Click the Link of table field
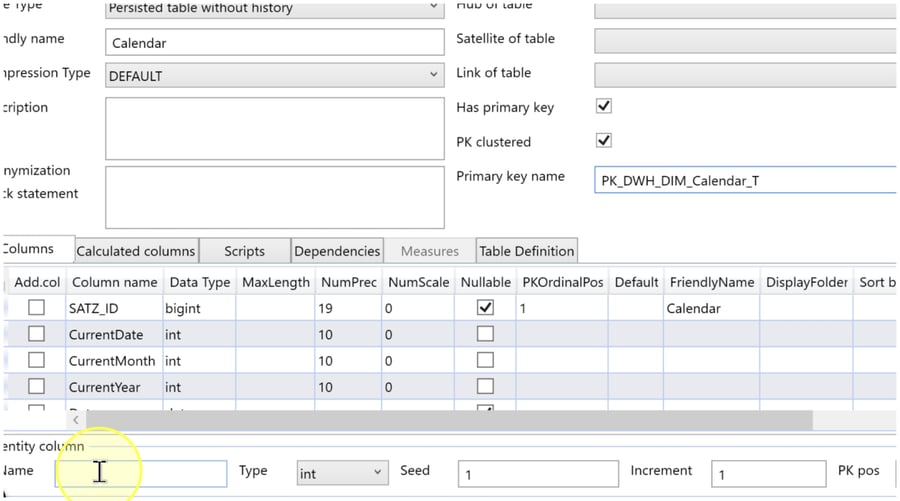 point(745,76)
